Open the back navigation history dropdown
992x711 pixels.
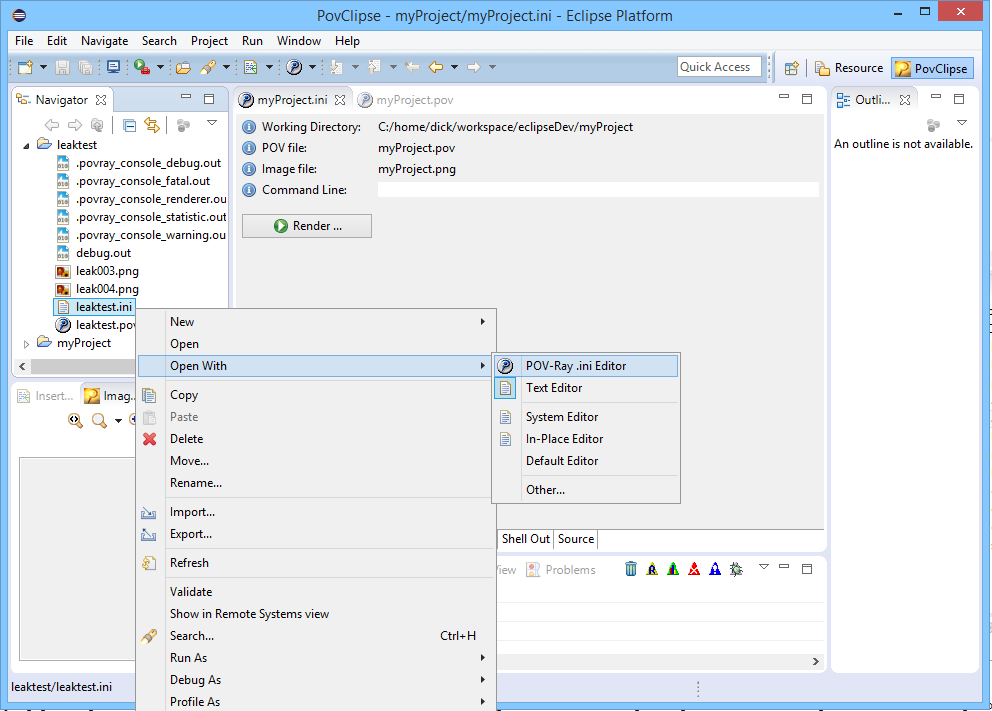[x=454, y=67]
